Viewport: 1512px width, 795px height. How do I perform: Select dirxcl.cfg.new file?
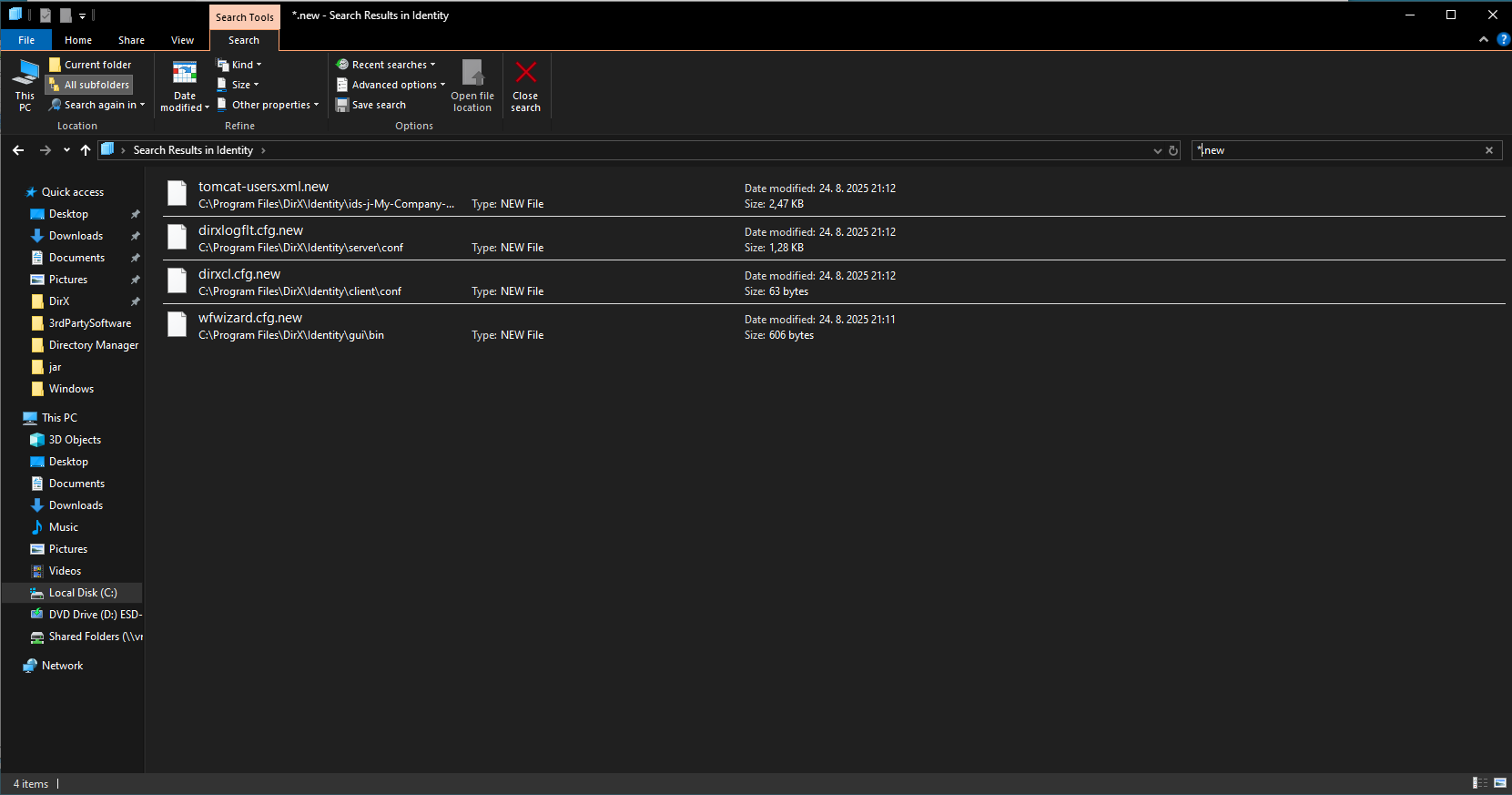coord(833,281)
